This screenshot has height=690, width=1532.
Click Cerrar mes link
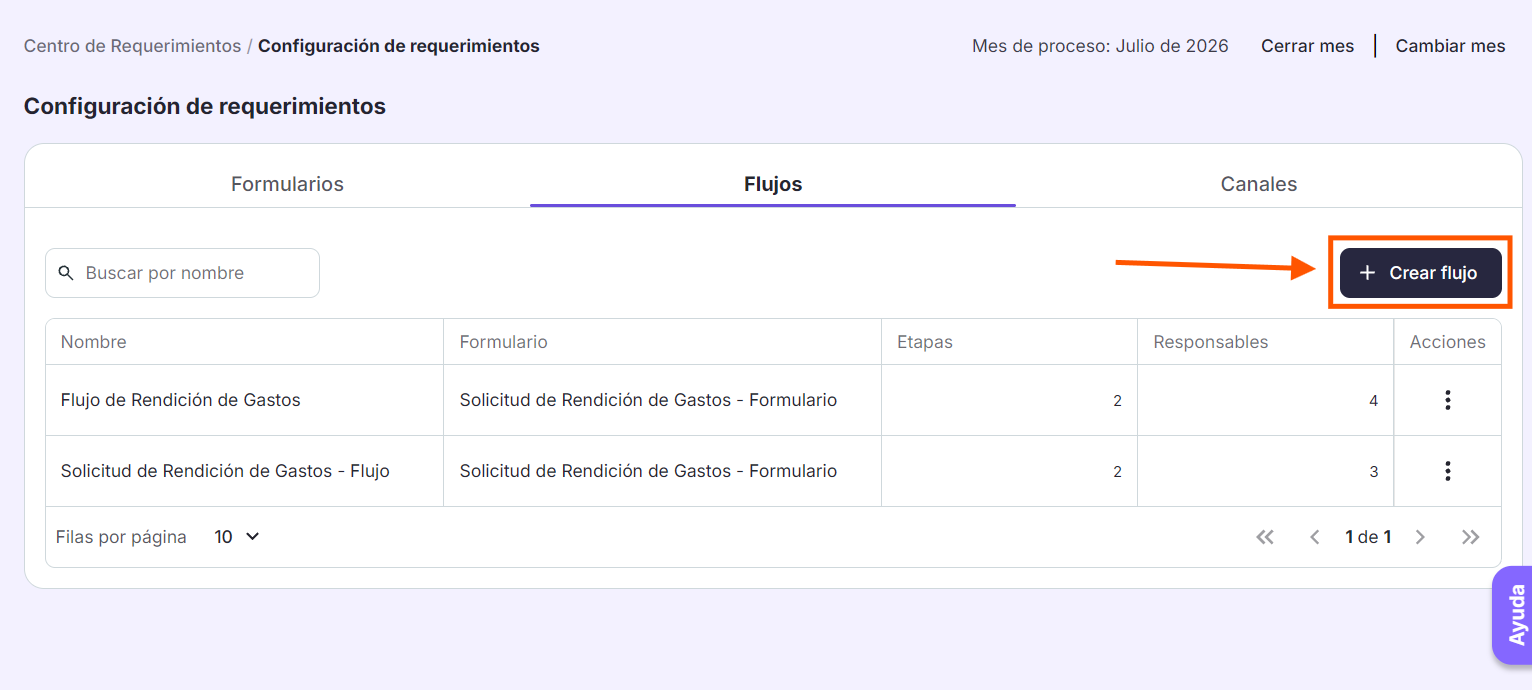pos(1307,46)
